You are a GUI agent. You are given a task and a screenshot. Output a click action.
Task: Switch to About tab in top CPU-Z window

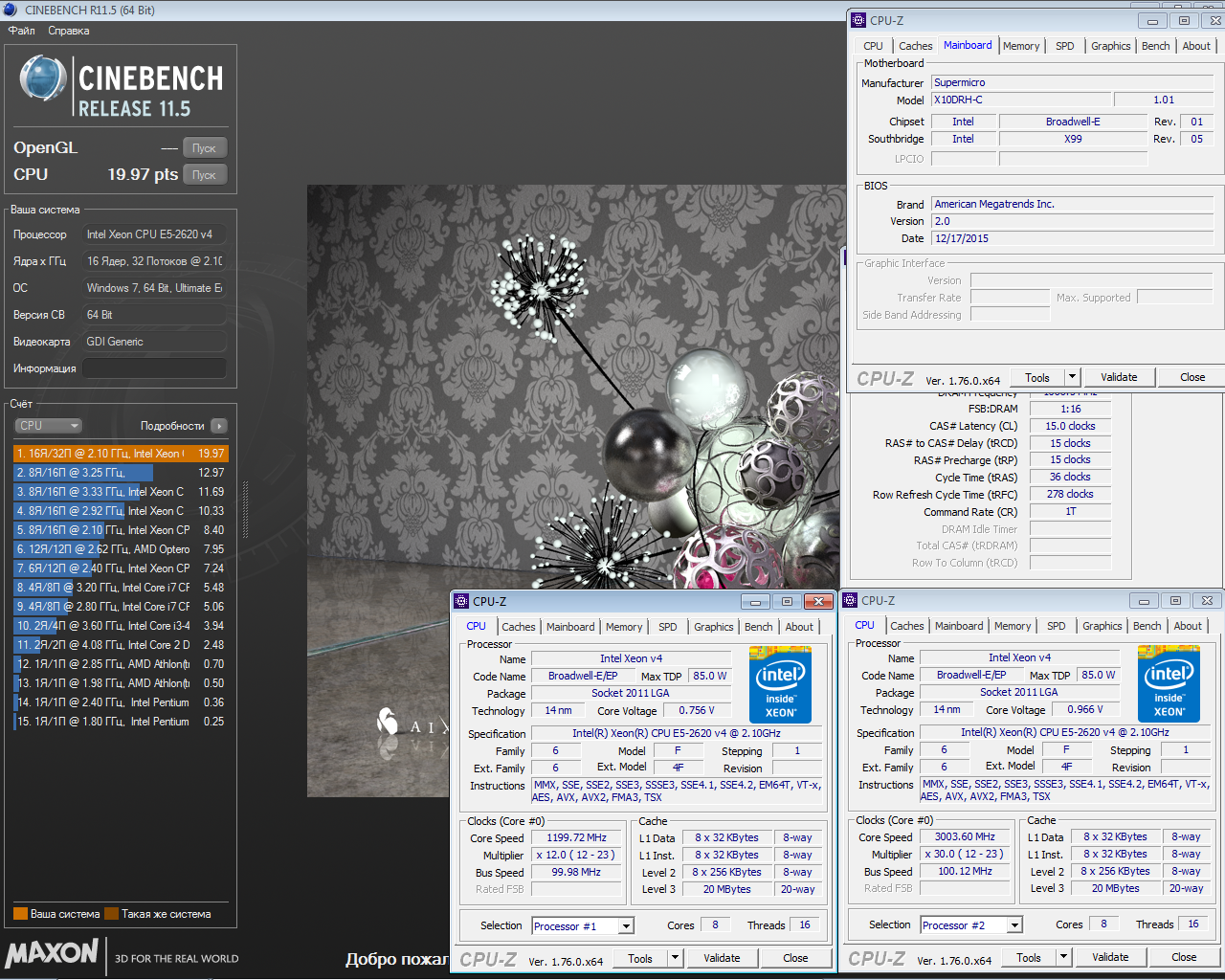[1196, 46]
